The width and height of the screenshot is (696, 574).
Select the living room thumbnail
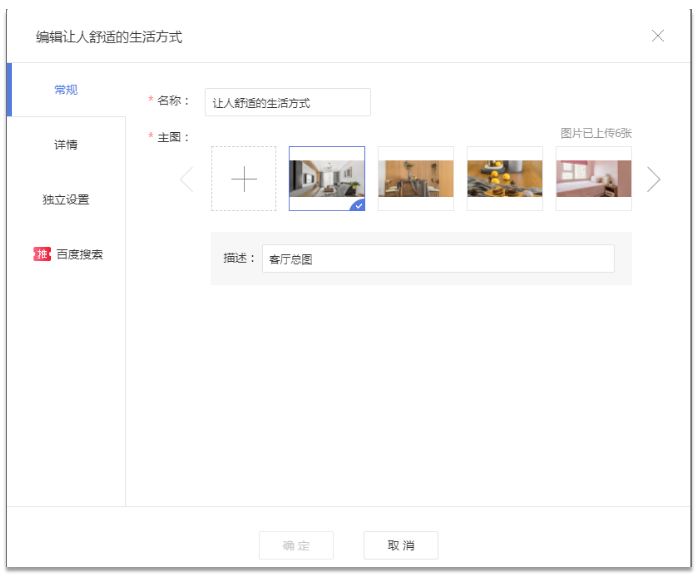point(327,178)
